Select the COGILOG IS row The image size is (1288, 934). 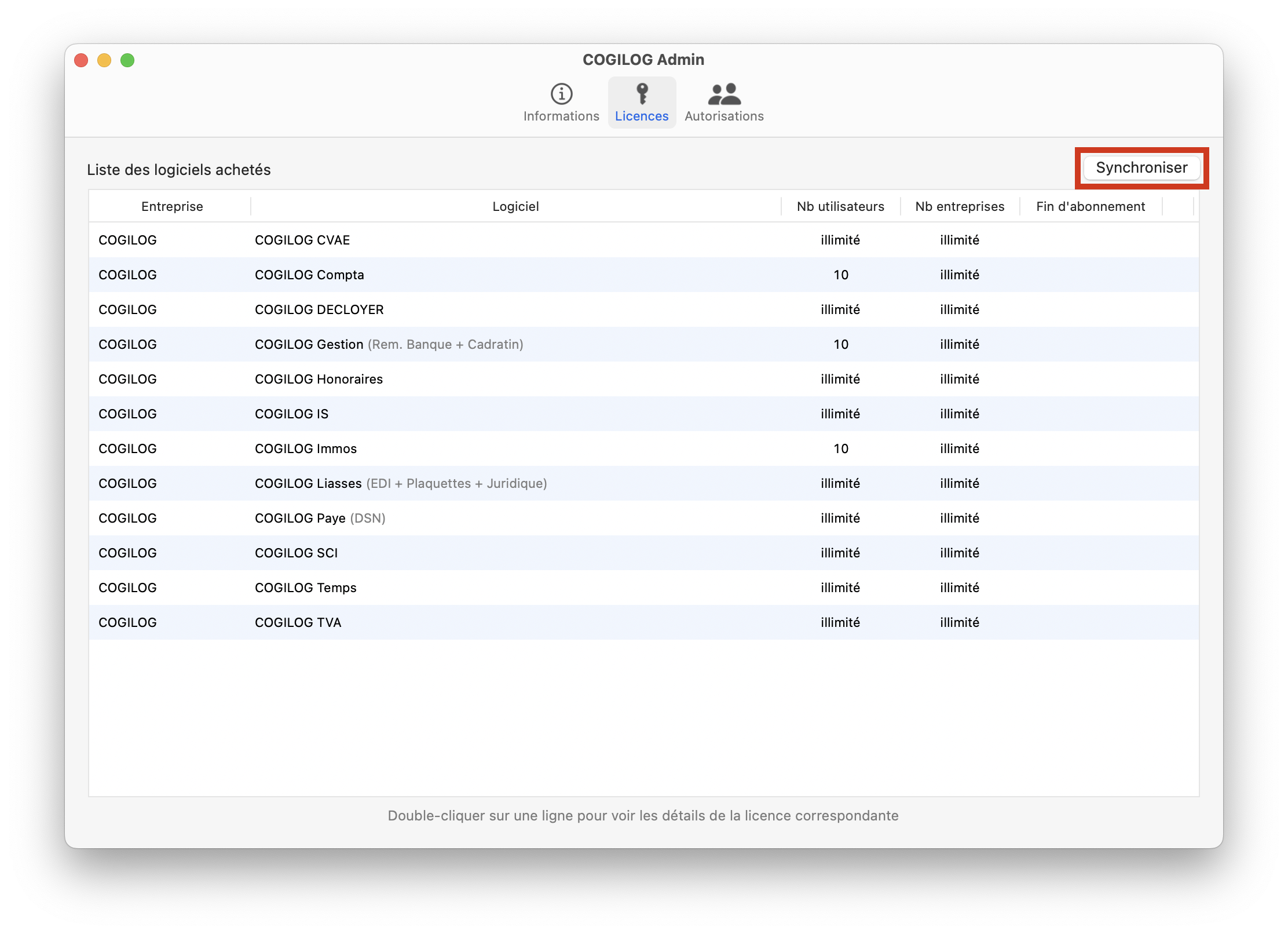[643, 414]
